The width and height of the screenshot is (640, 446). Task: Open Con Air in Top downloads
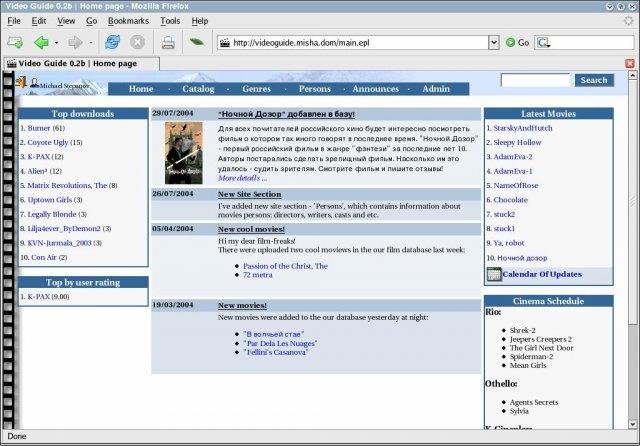point(44,257)
